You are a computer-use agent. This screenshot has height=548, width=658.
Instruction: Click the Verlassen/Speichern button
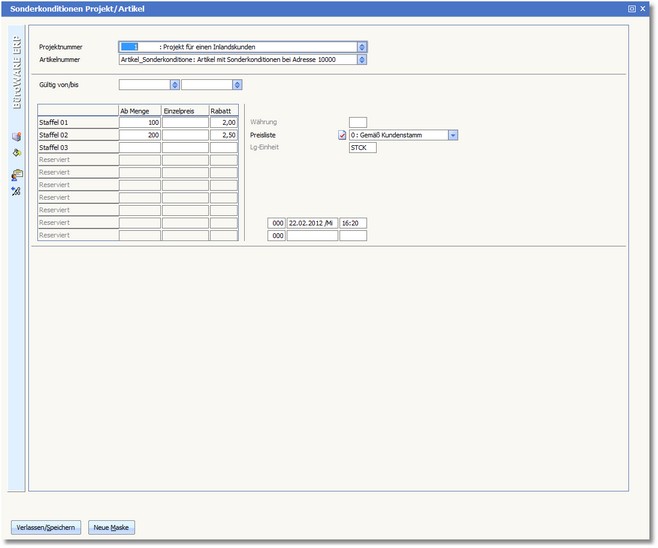coord(45,527)
